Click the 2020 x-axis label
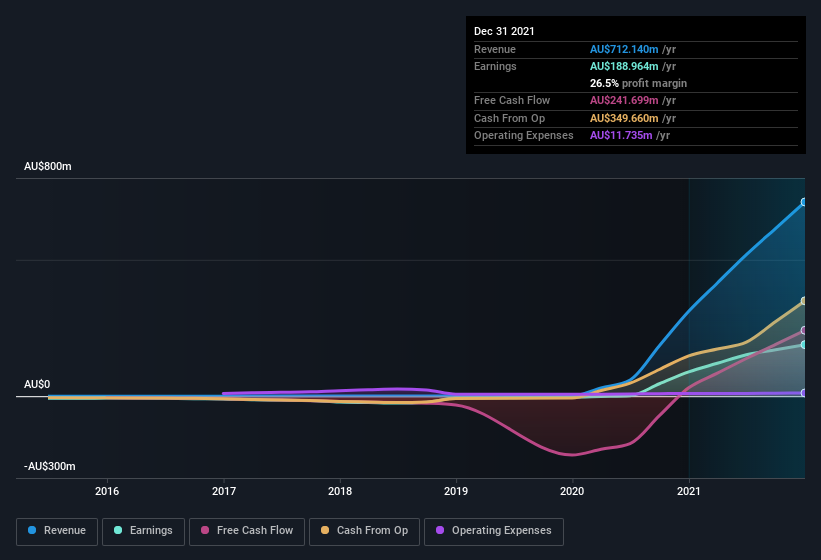The width and height of the screenshot is (821, 560). click(x=572, y=491)
